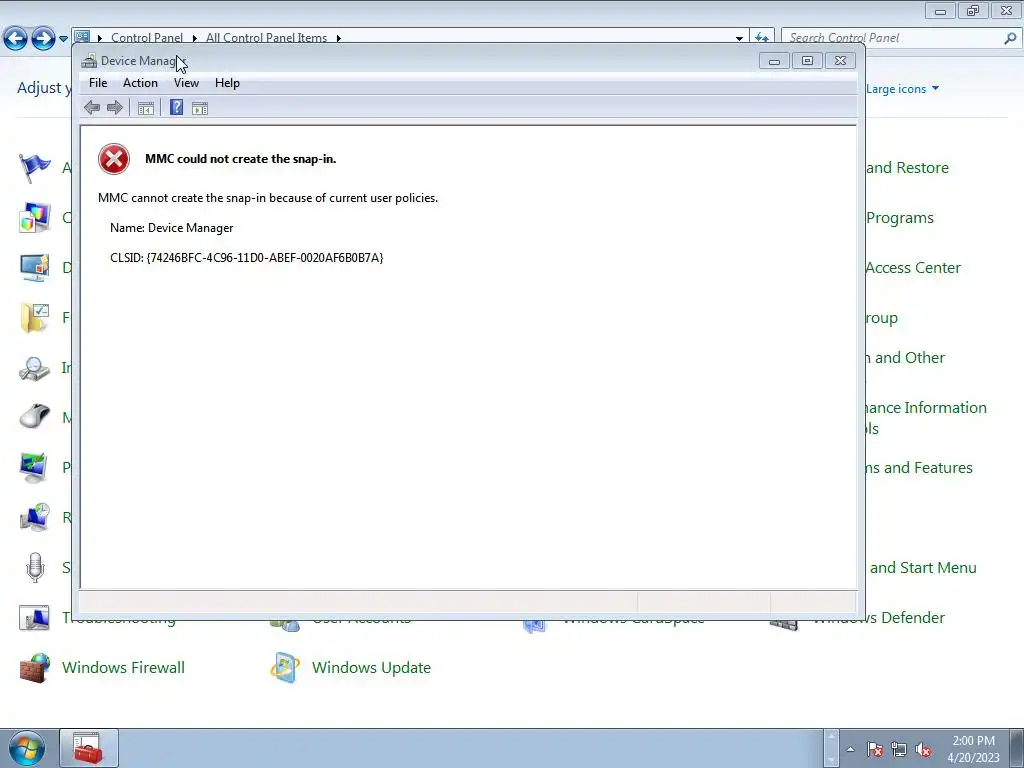Click the 'Name: Device Manager' text
The image size is (1024, 768).
click(172, 228)
